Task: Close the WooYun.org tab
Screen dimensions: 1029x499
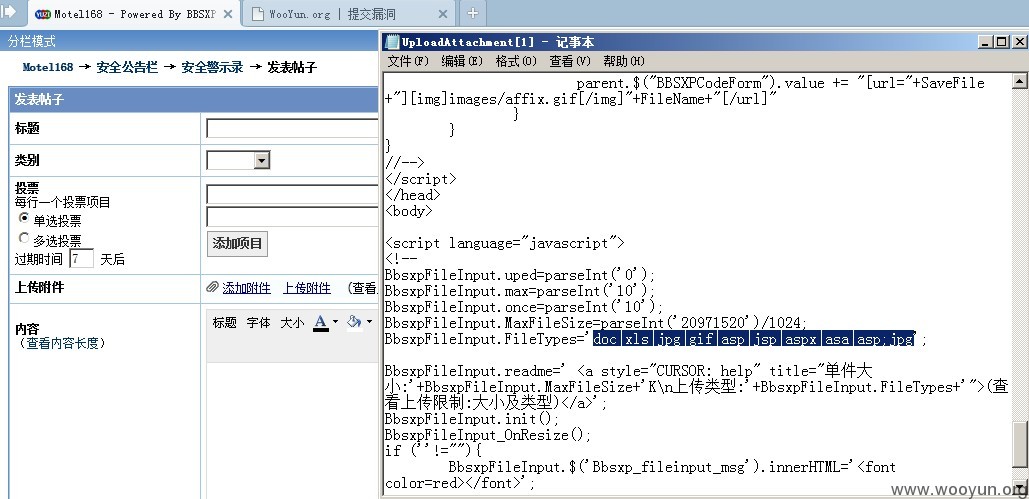Action: (443, 14)
